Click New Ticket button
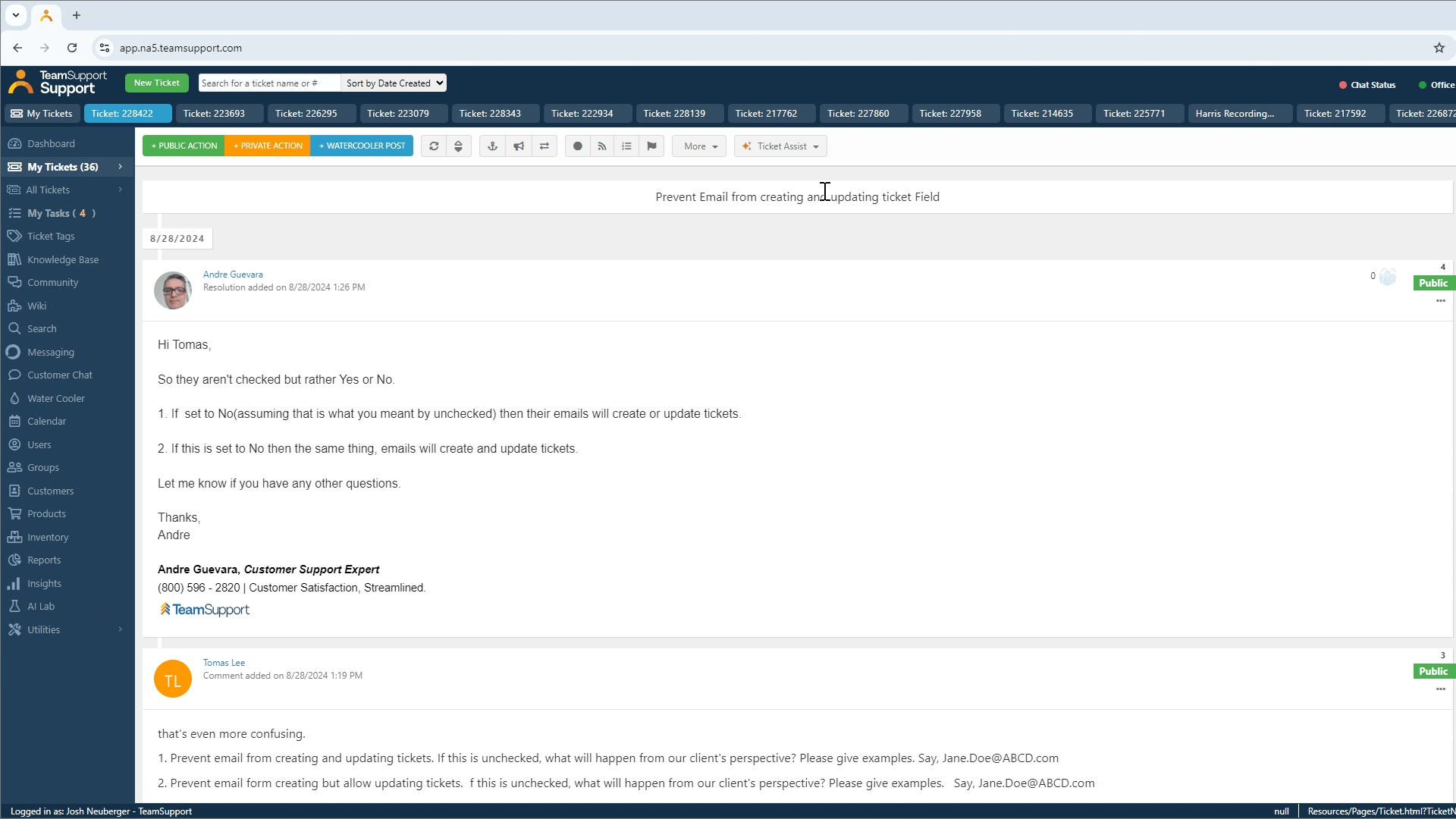 pyautogui.click(x=156, y=83)
